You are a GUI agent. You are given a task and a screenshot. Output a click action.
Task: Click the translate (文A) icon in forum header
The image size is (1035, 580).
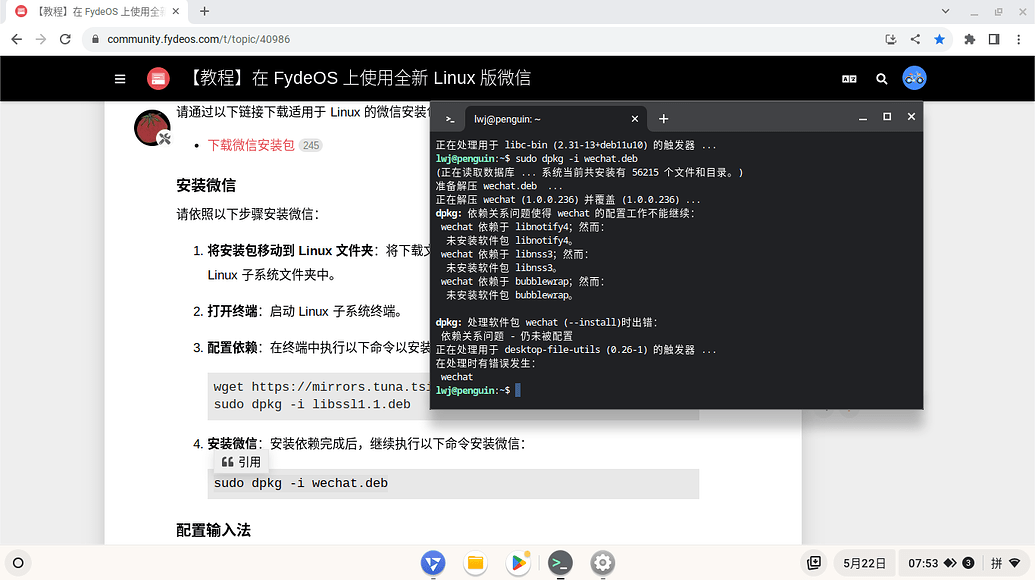coord(850,78)
